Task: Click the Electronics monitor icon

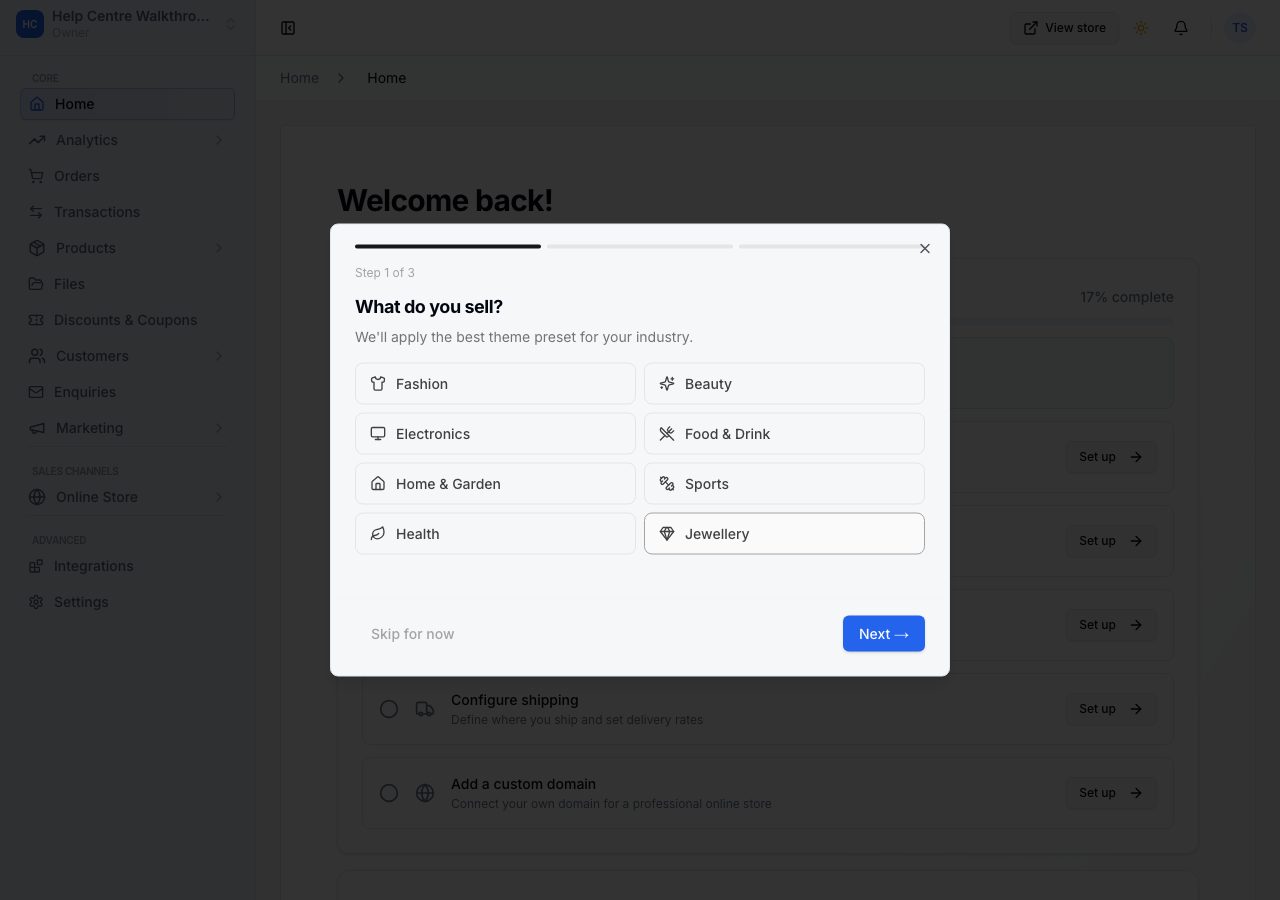Action: click(x=378, y=434)
